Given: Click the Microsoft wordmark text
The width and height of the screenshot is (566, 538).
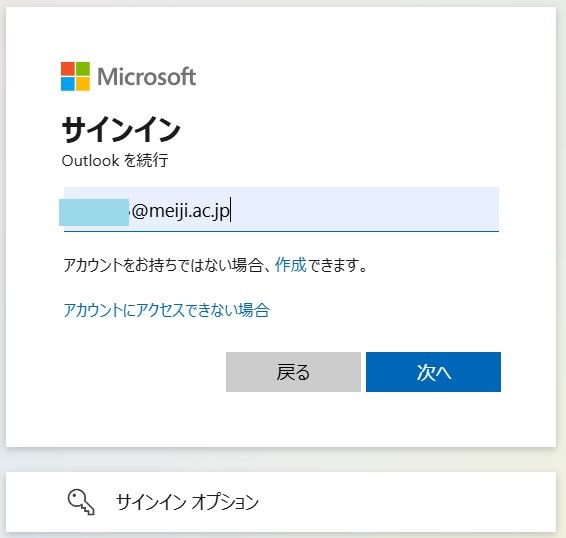Looking at the screenshot, I should [x=147, y=77].
